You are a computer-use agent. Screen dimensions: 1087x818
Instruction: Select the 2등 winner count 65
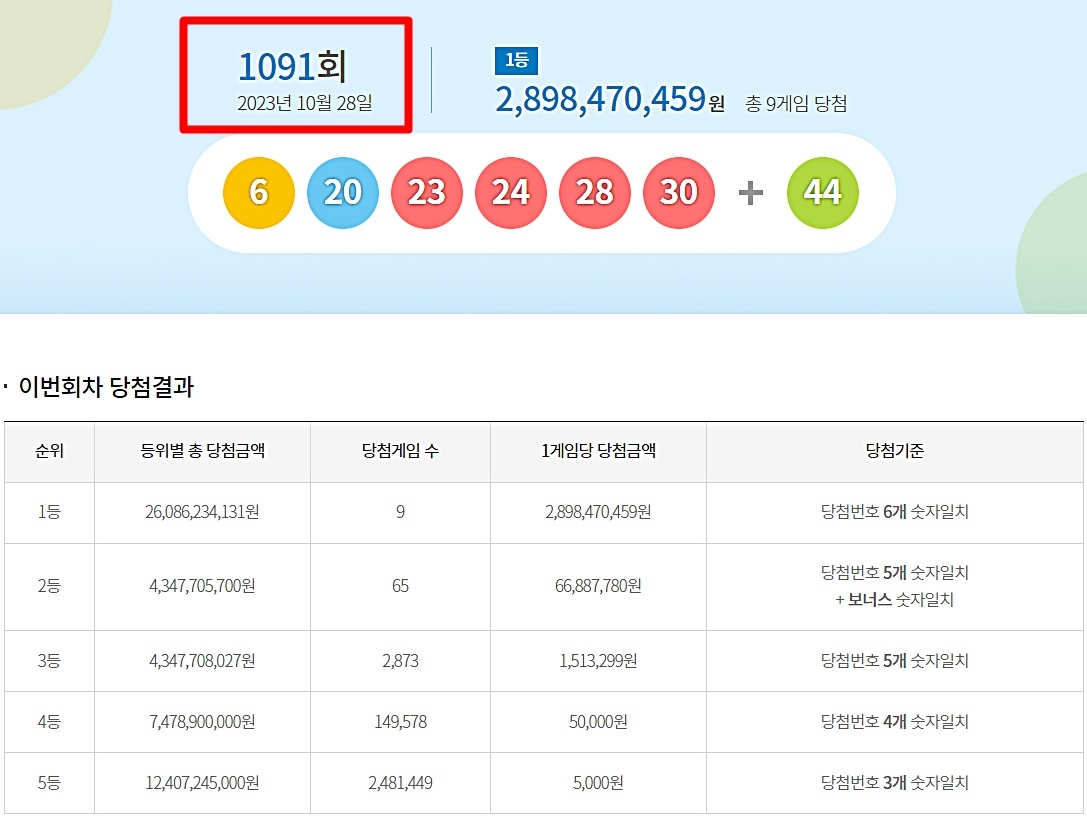pos(401,586)
